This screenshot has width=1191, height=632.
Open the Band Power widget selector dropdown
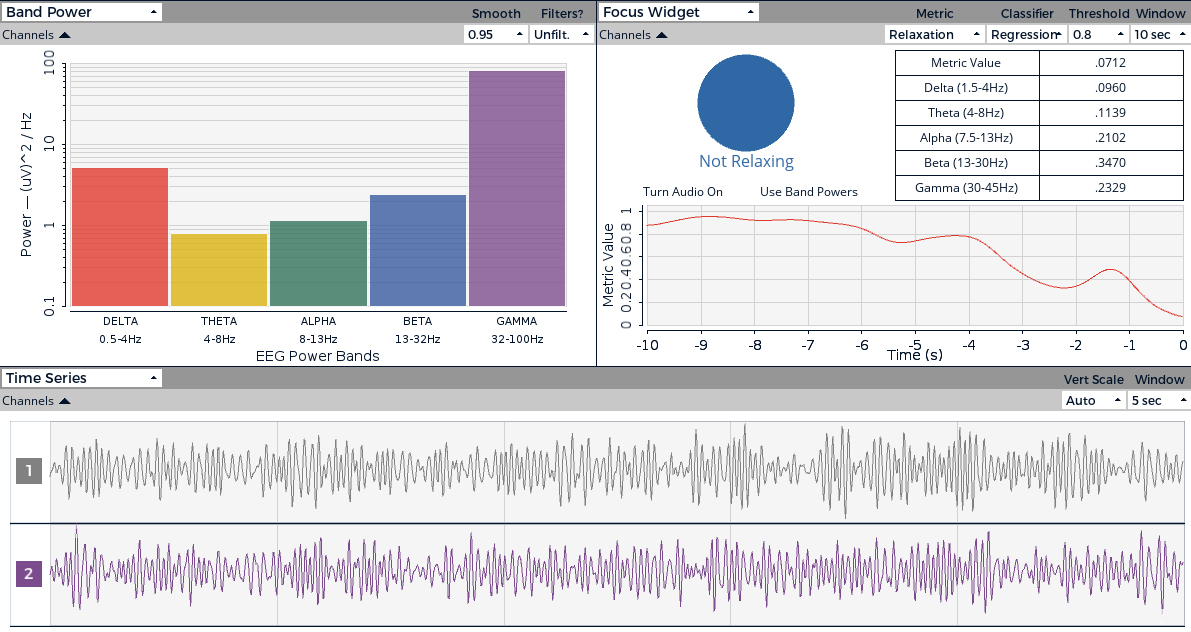pyautogui.click(x=80, y=12)
